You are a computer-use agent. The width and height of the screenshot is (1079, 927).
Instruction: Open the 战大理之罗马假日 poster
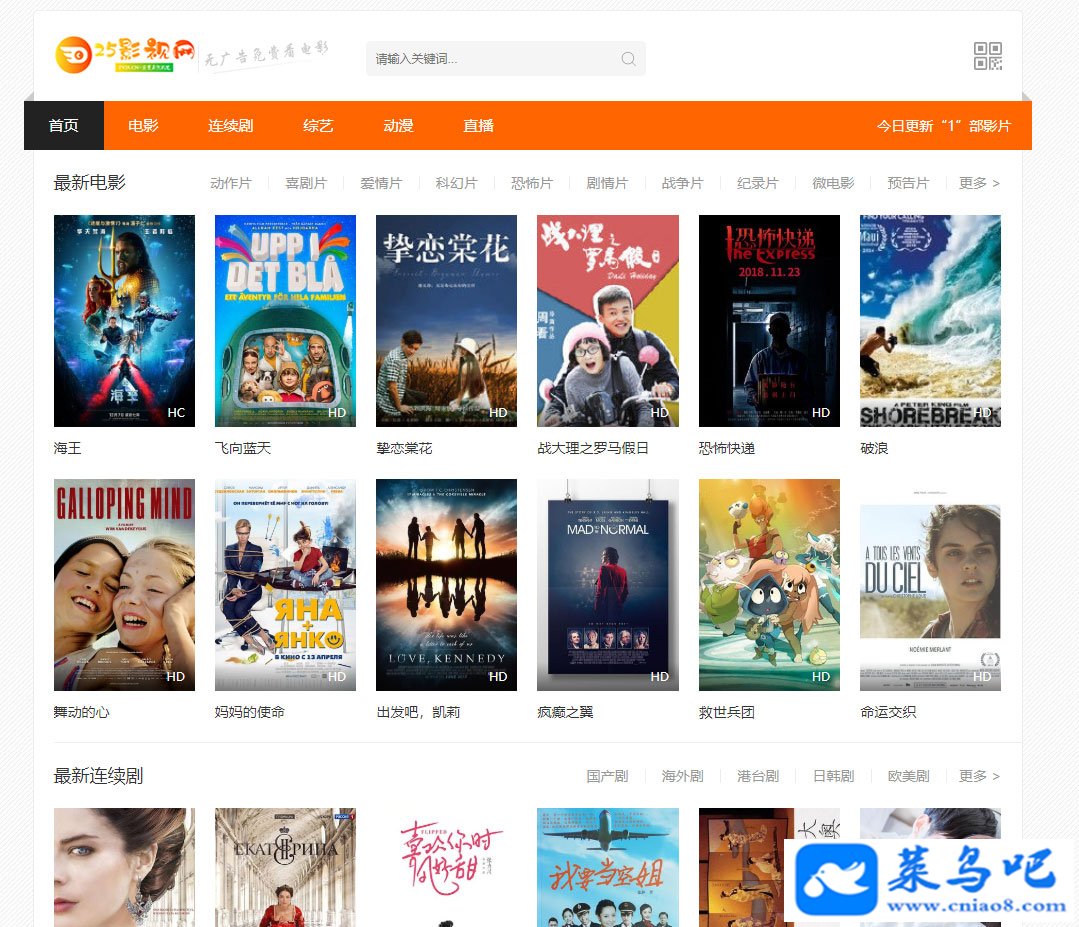(x=608, y=321)
